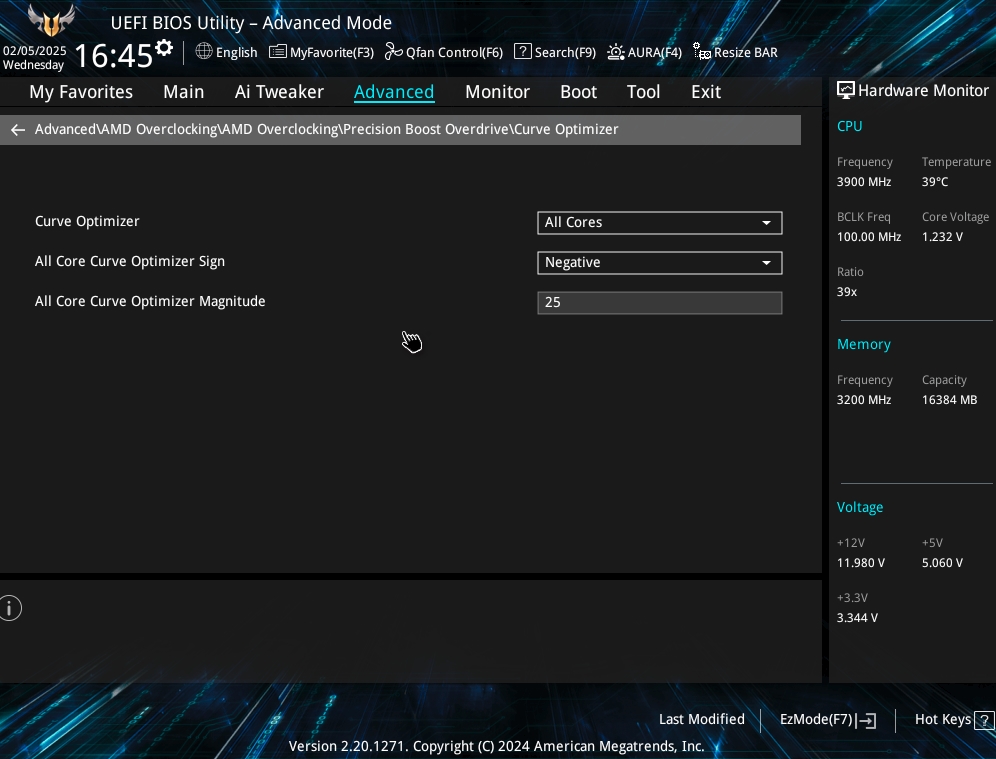Click the CPU section heading
The height and width of the screenshot is (759, 996).
(849, 126)
